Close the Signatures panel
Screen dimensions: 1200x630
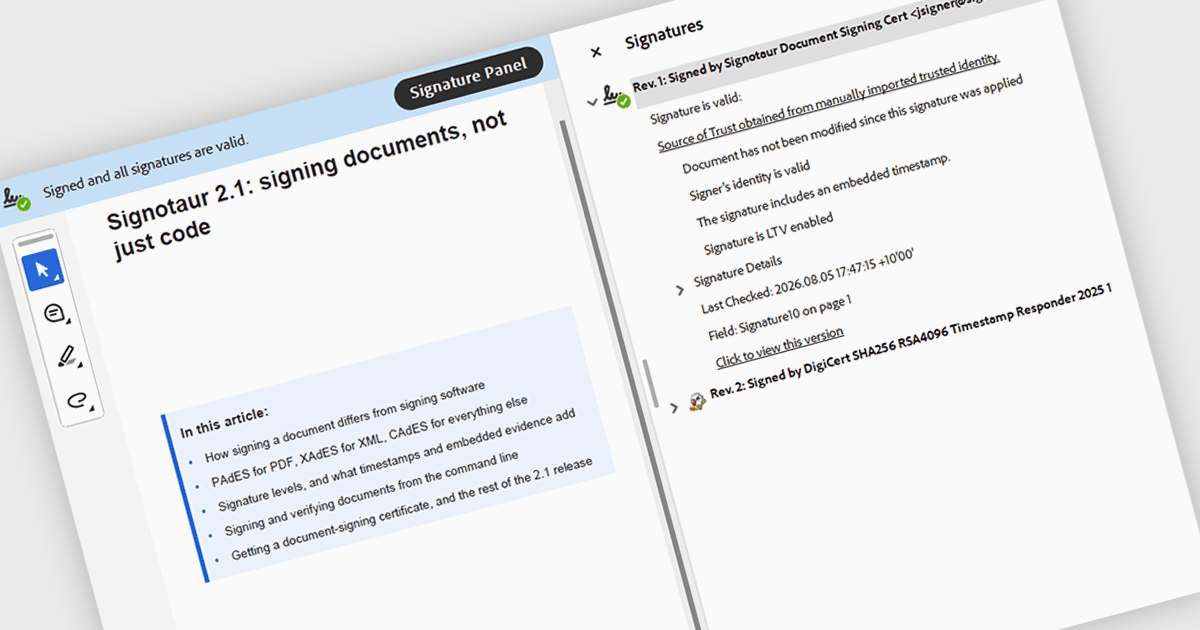pos(596,52)
